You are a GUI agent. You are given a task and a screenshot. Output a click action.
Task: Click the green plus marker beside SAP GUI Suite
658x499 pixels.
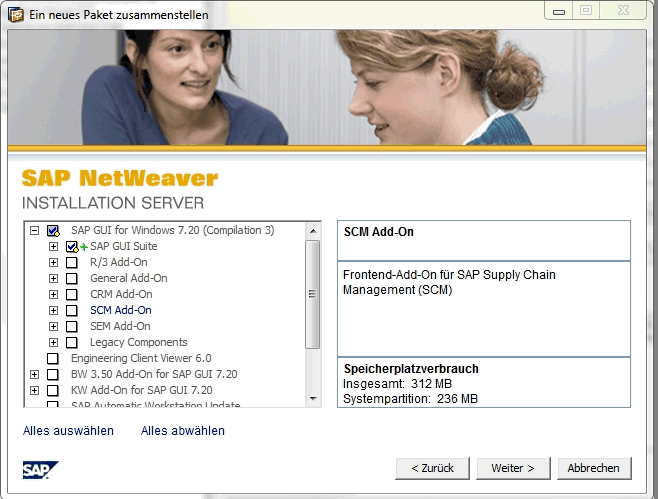pyautogui.click(x=84, y=247)
